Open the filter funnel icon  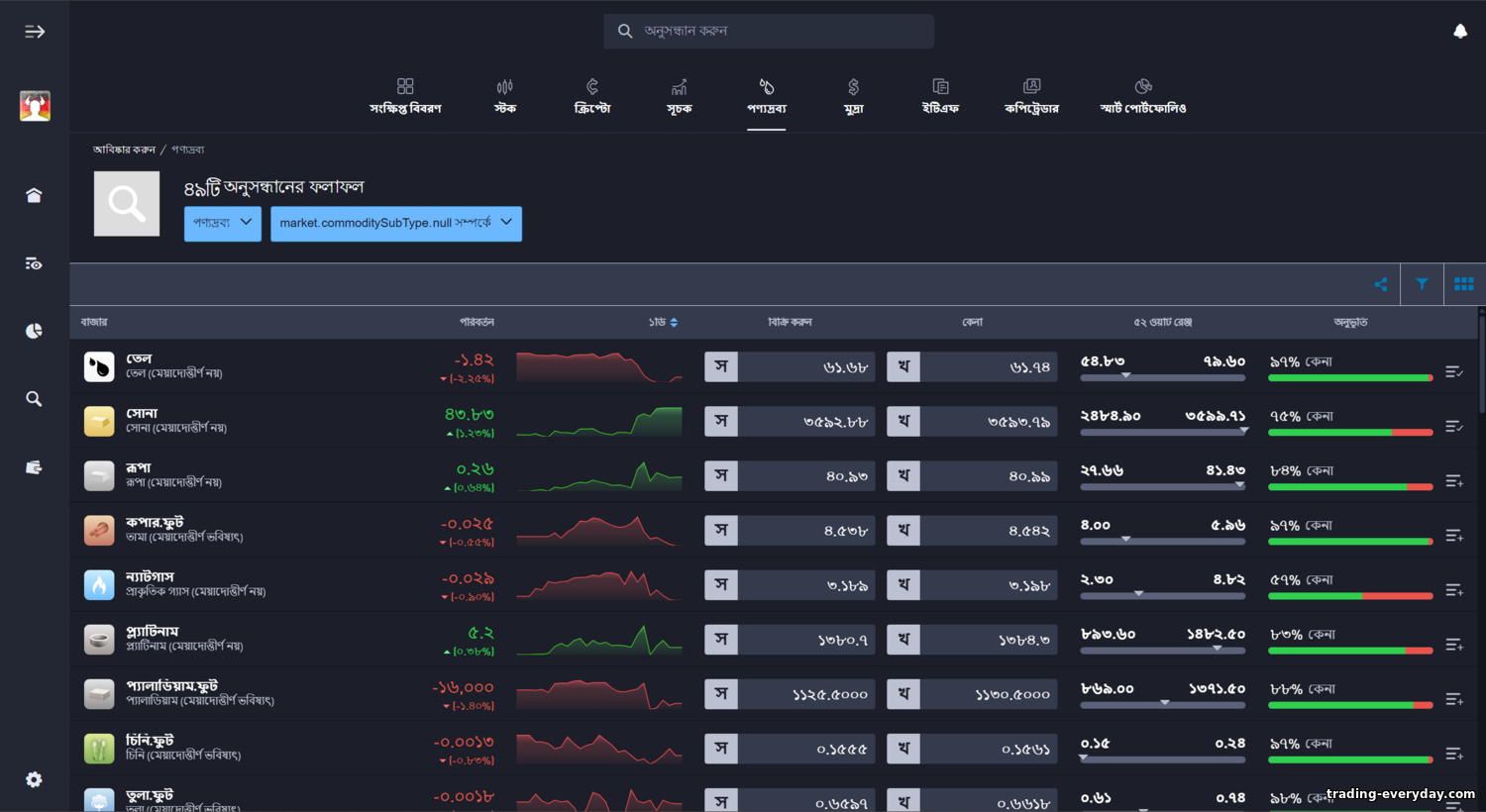[x=1422, y=284]
